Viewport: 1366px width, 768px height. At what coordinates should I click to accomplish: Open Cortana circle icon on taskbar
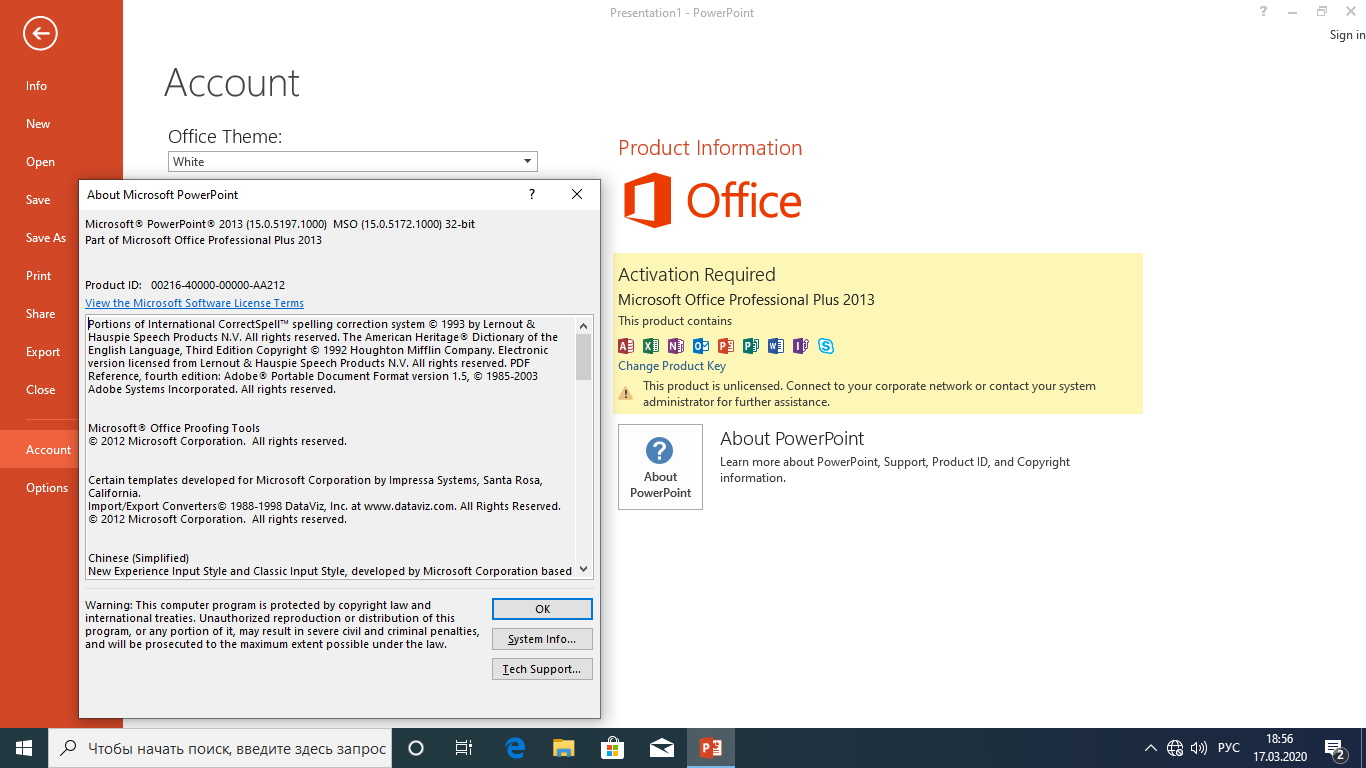click(416, 748)
